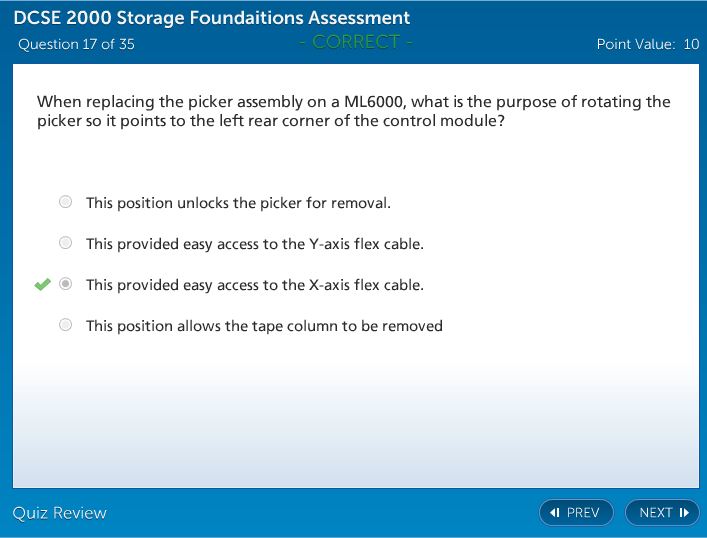Click the green checkmark beside the correct answer

[42, 285]
